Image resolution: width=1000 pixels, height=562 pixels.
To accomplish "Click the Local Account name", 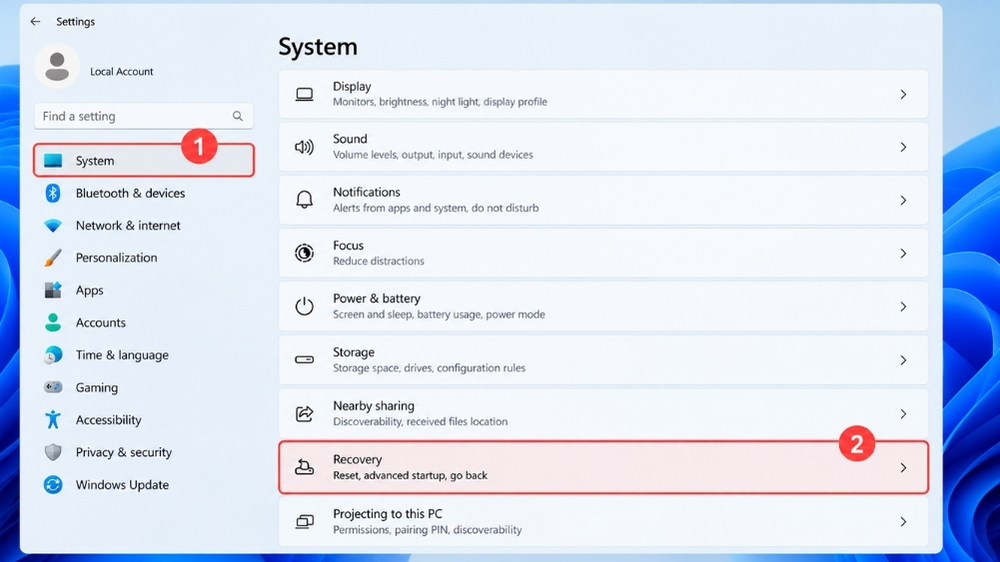I will click(x=121, y=71).
